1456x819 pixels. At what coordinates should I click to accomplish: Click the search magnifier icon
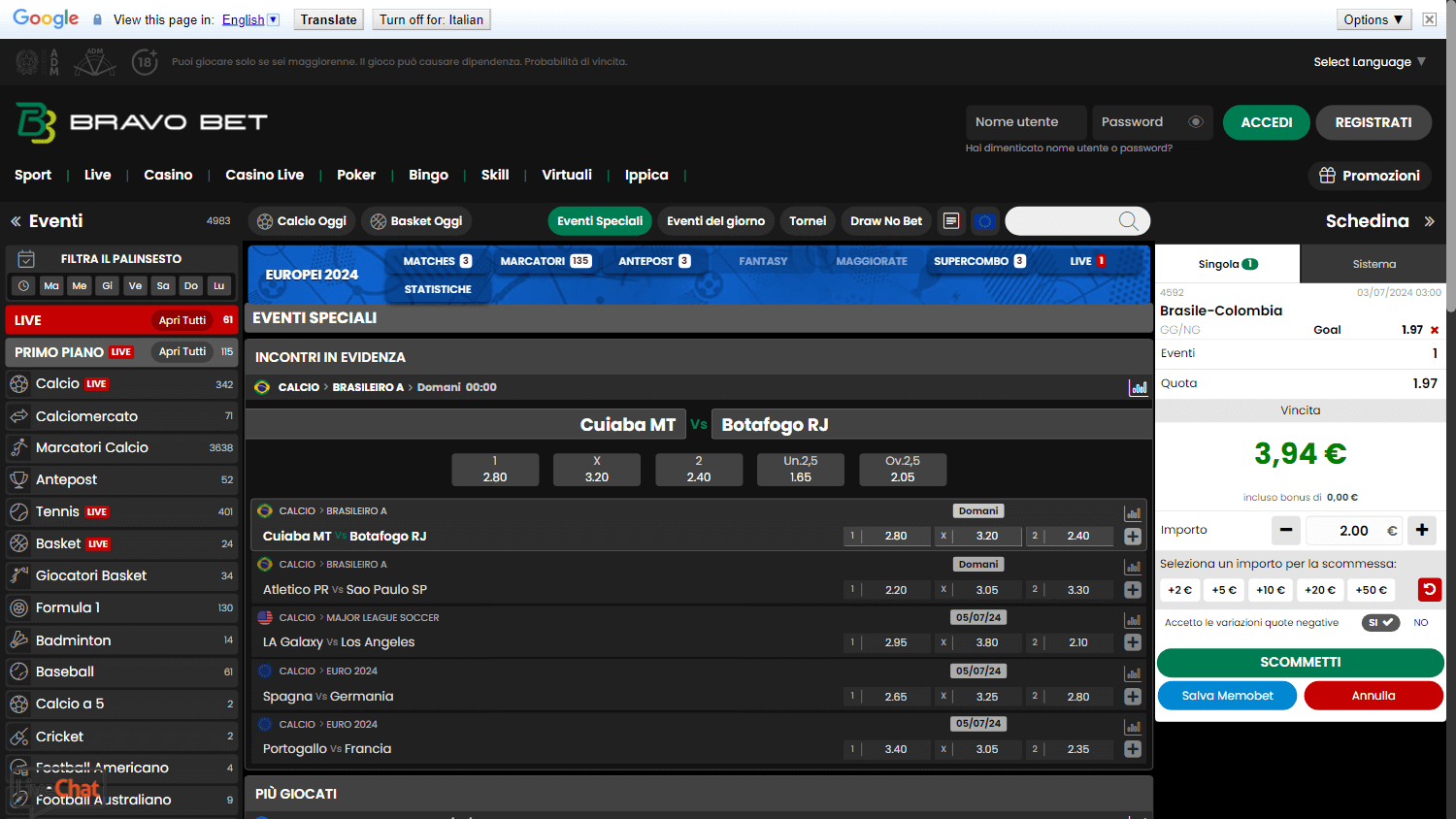[x=1128, y=221]
